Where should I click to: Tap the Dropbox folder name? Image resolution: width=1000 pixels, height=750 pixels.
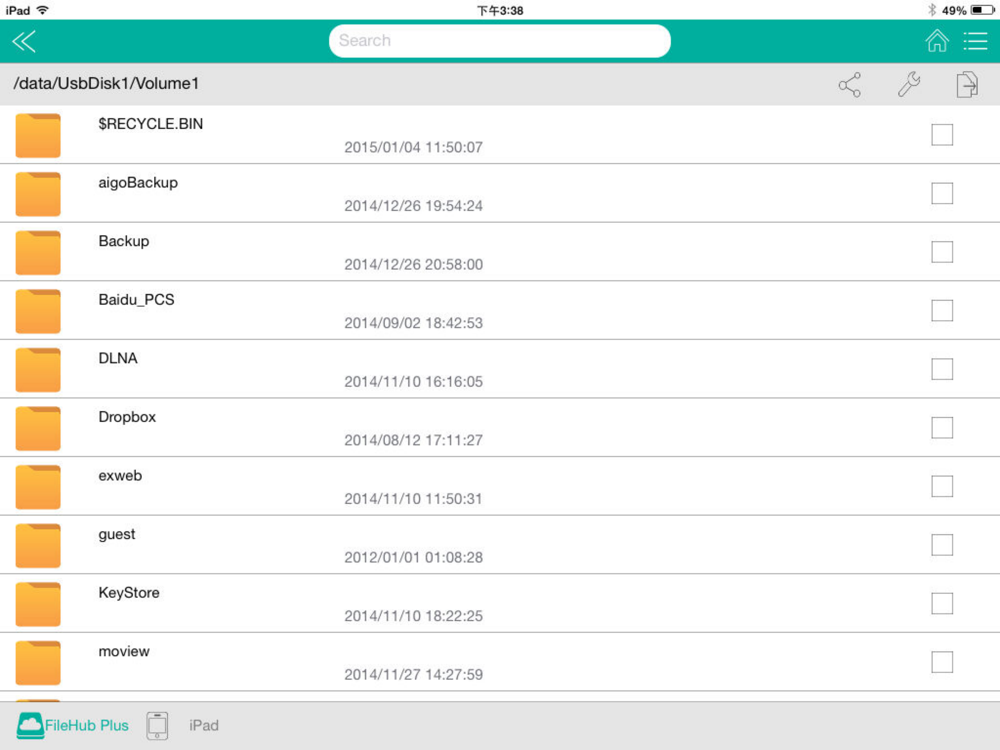click(x=127, y=417)
